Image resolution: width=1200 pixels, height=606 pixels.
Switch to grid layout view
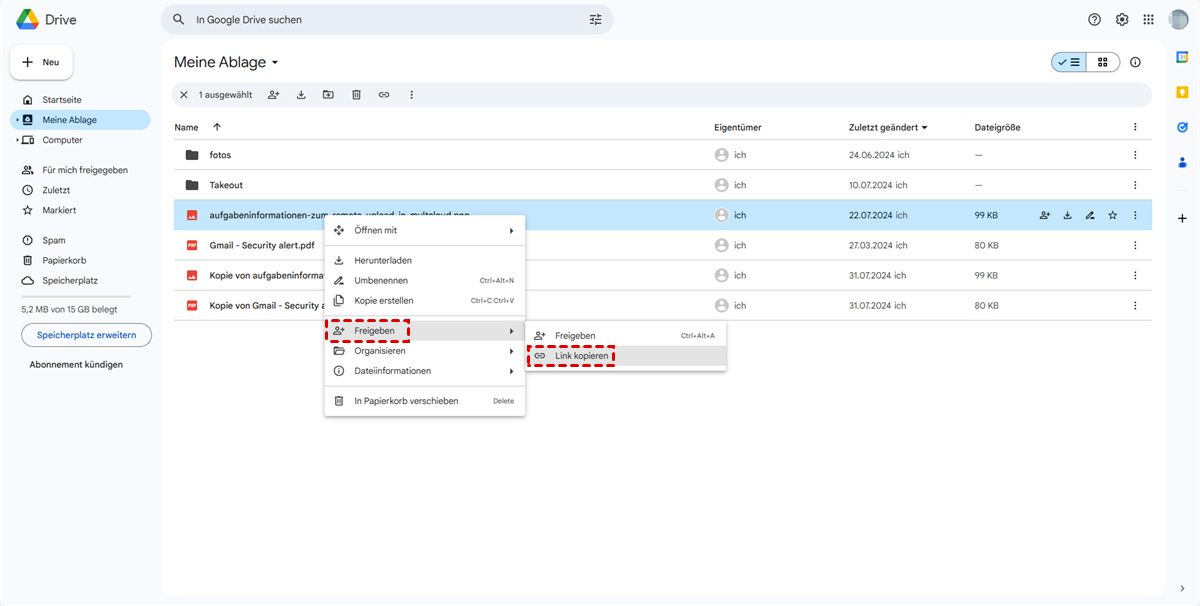tap(1103, 62)
